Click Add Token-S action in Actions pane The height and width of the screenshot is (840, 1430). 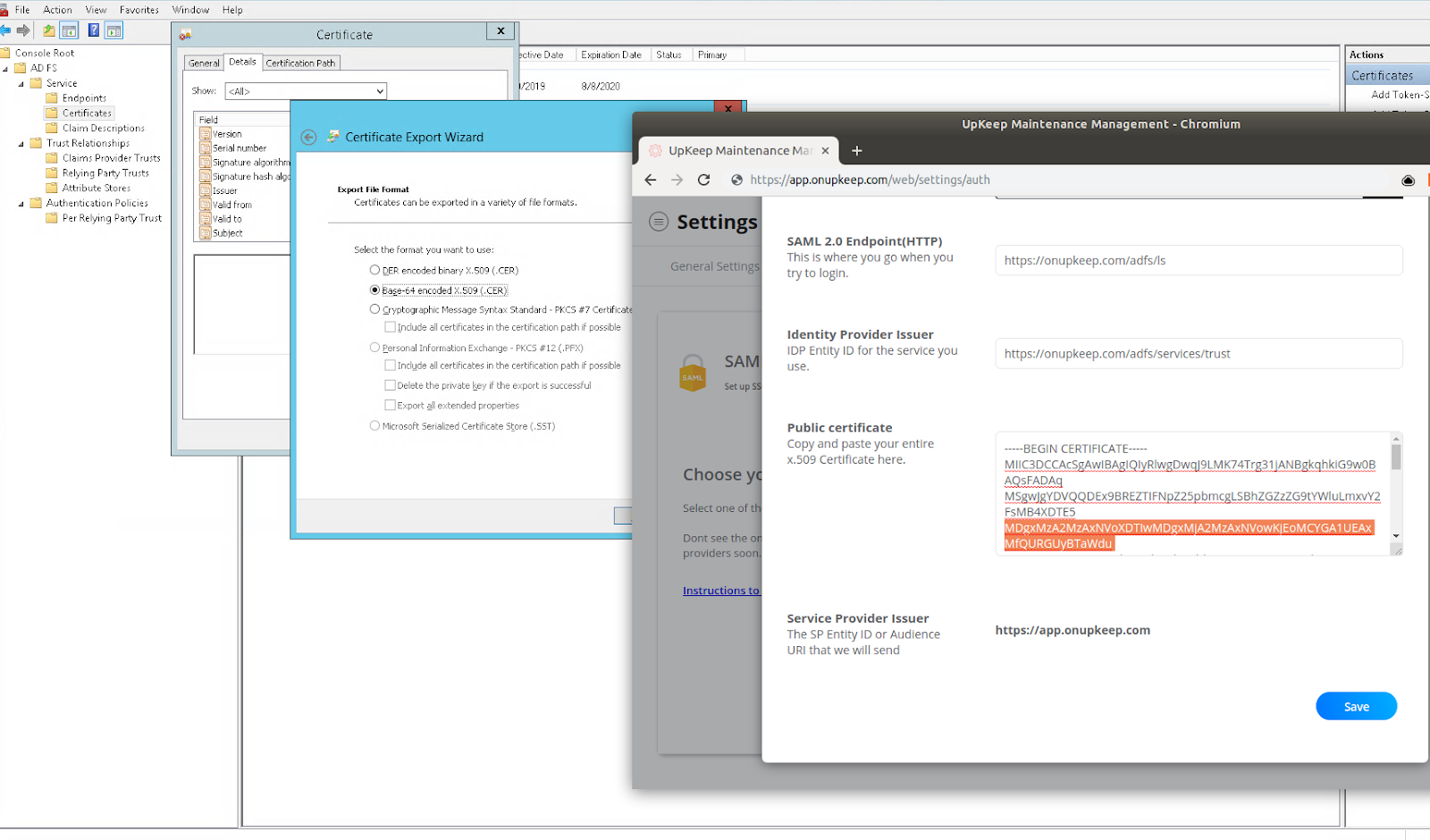[x=1400, y=95]
